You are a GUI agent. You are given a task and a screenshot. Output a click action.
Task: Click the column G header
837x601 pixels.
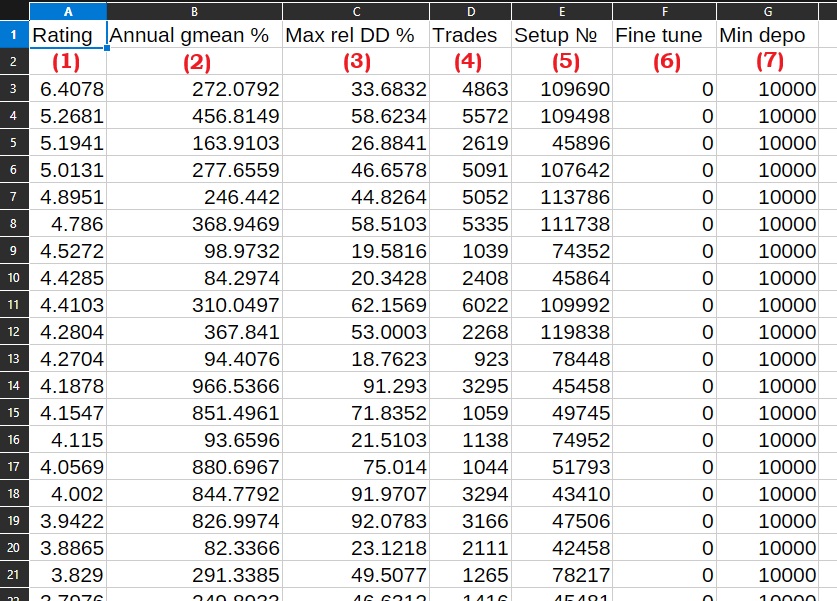tap(767, 11)
